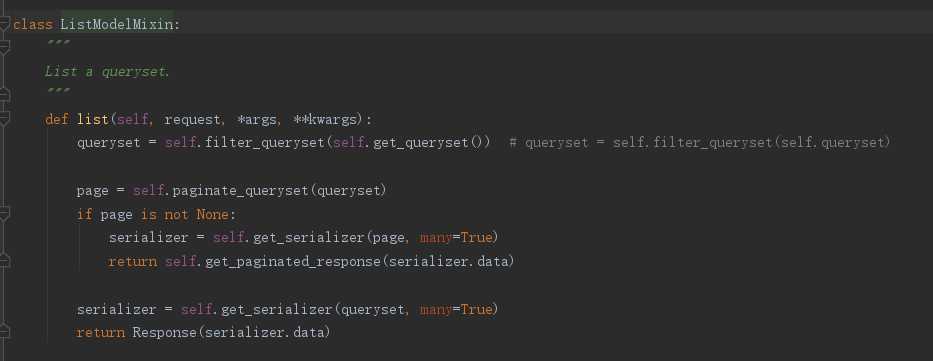Click the **kwargs parameter
The height and width of the screenshot is (361, 933).
click(x=325, y=120)
